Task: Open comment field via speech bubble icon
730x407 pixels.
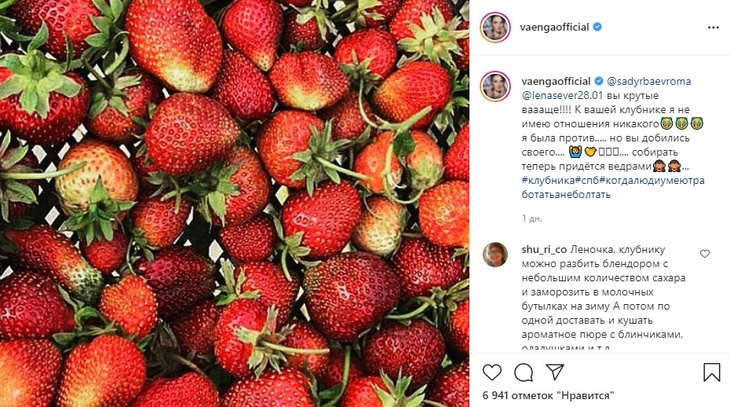Action: pyautogui.click(x=523, y=372)
